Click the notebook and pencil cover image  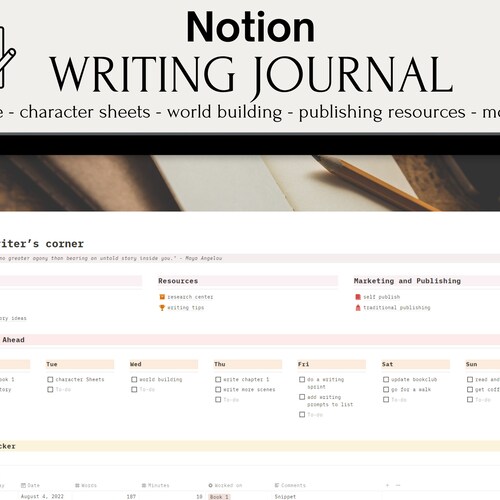250,183
